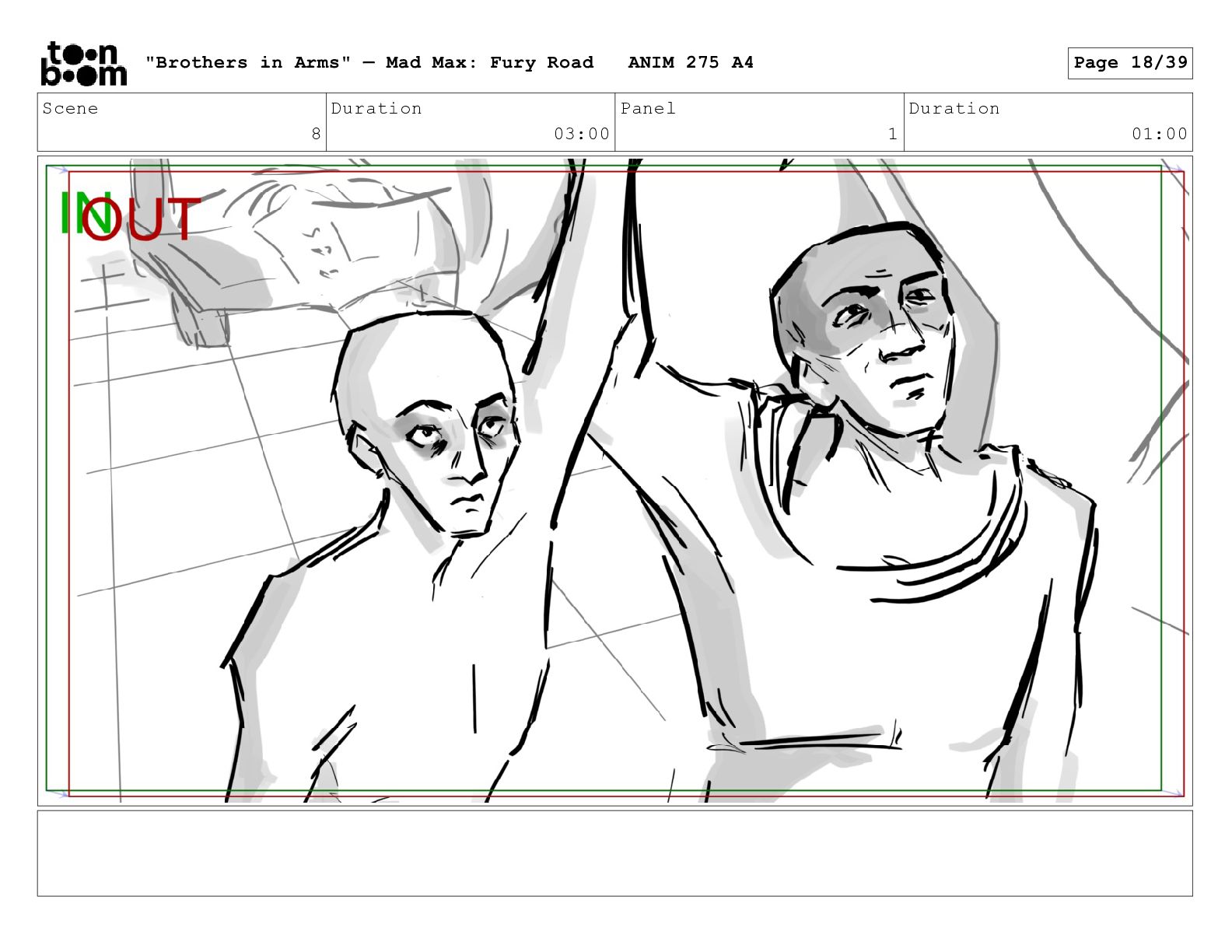
Task: Click the red OUT camera label
Action: [142, 219]
